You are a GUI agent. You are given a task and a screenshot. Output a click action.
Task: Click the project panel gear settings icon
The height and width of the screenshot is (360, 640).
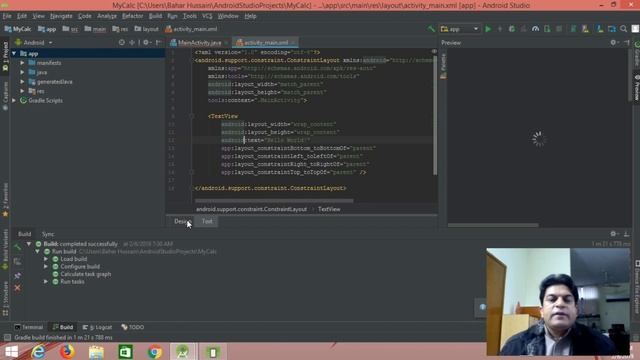[x=146, y=42]
